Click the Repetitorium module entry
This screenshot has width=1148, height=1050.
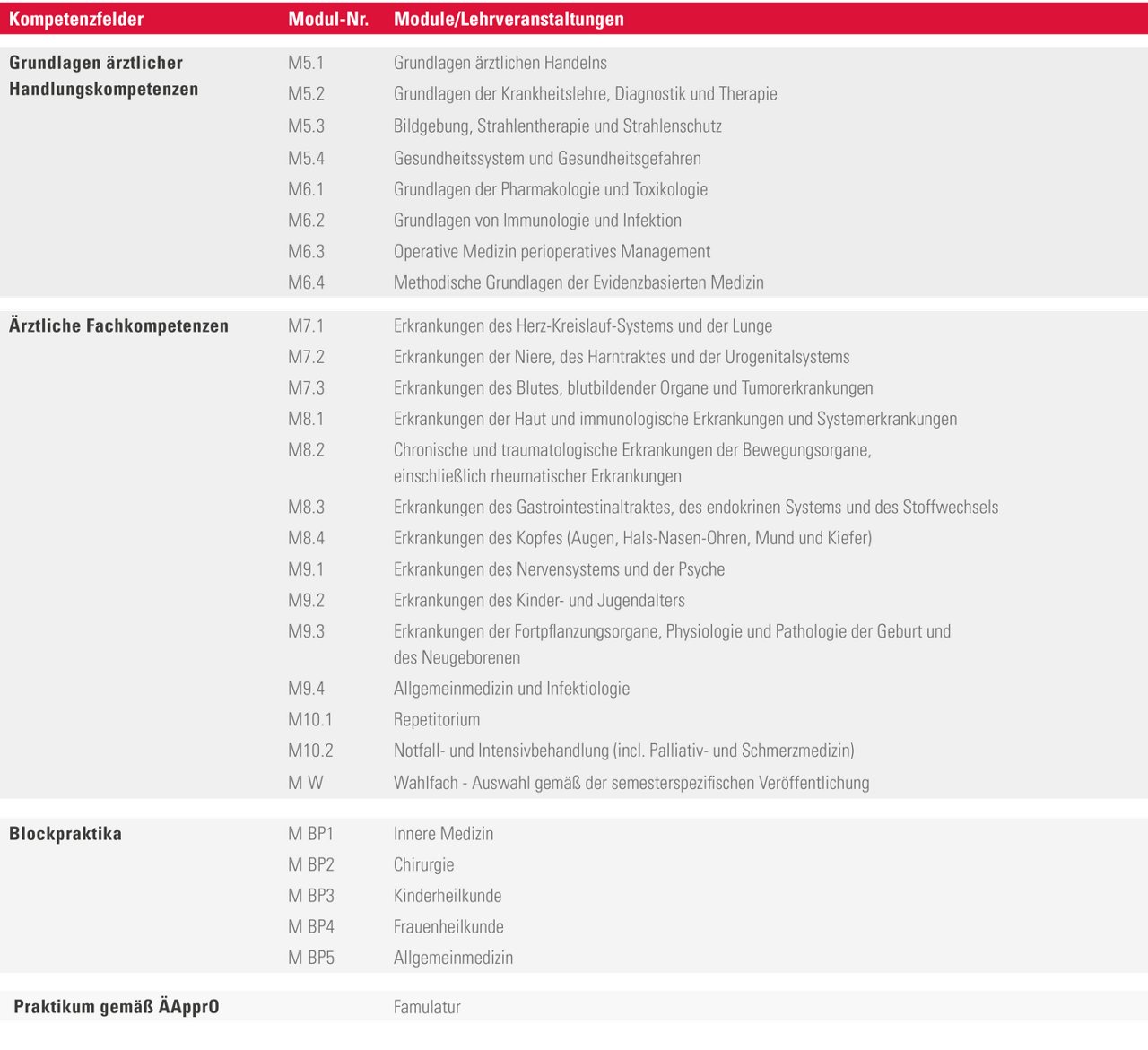(x=437, y=720)
